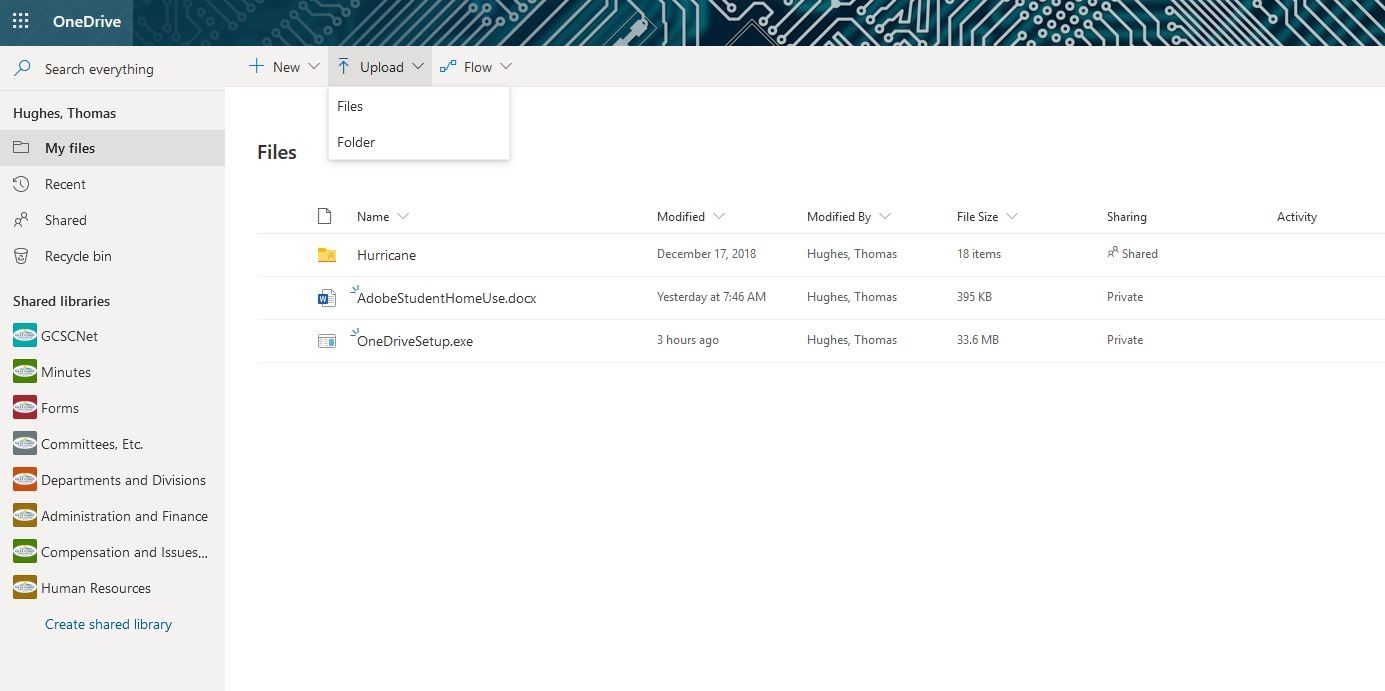Viewport: 1385px width, 691px height.
Task: Click the GCSCNet library icon
Action: [x=25, y=336]
